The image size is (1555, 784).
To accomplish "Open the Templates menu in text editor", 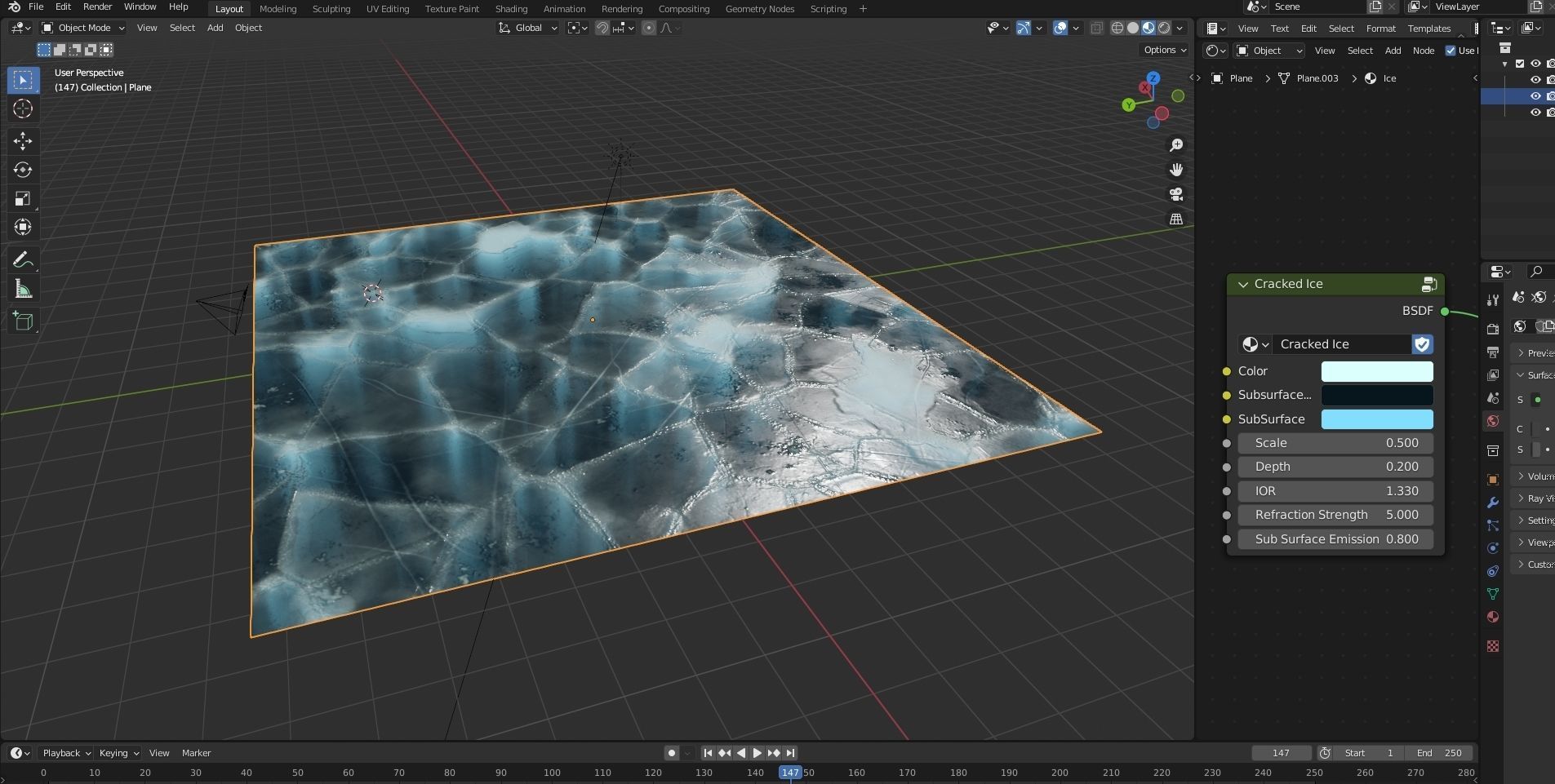I will coord(1428,29).
